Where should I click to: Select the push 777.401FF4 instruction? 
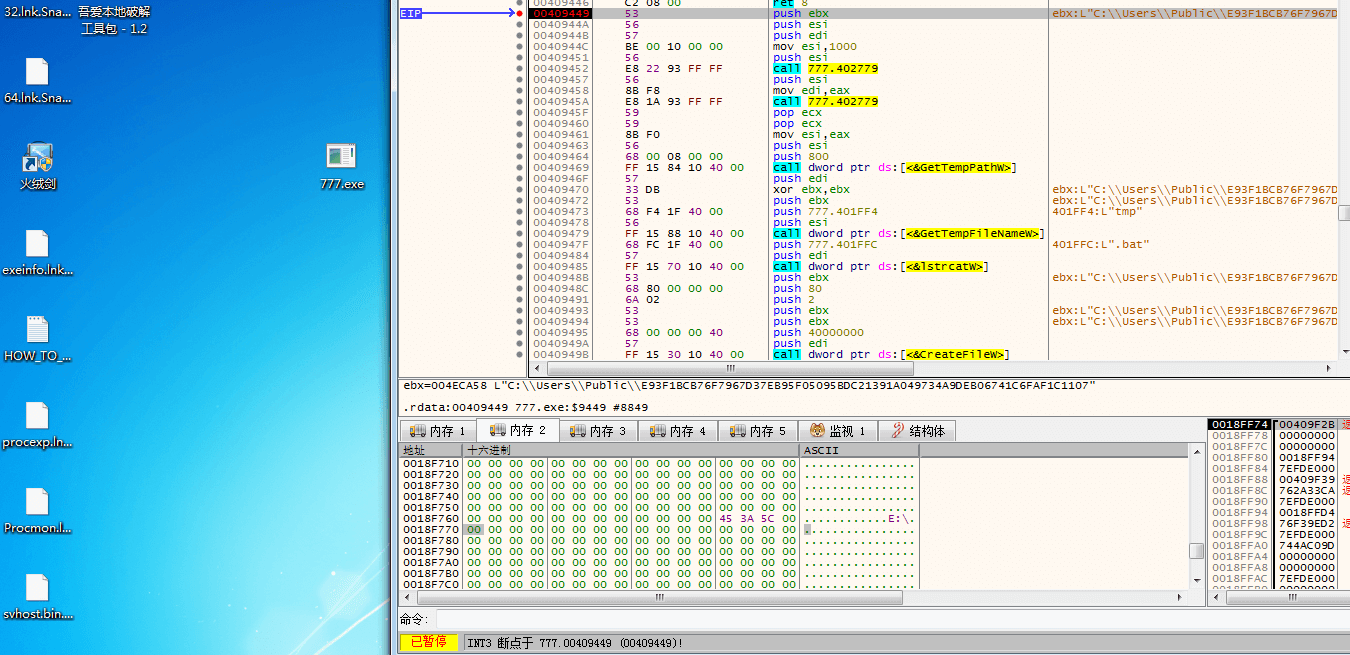pyautogui.click(x=825, y=212)
